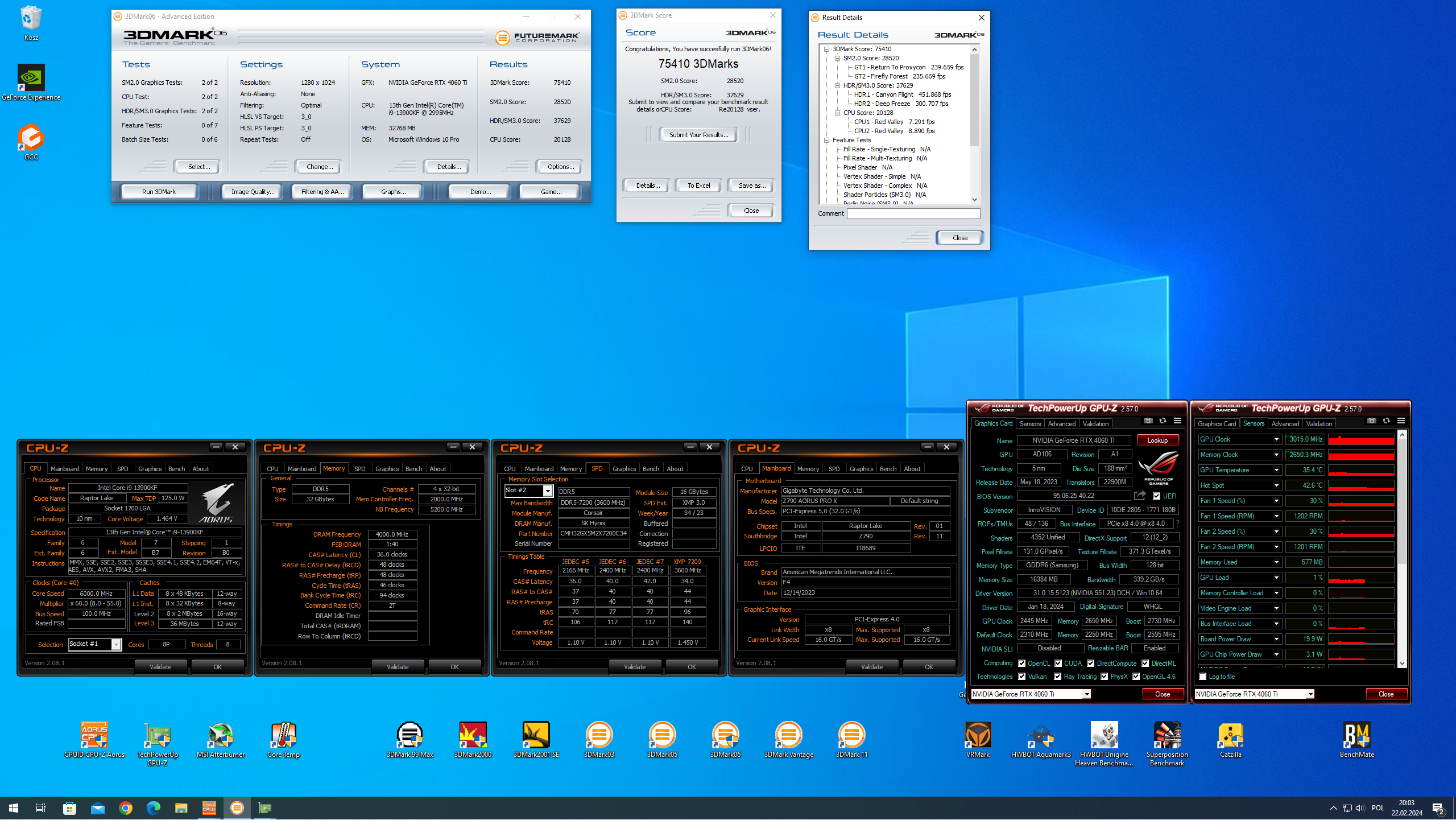Open Windows Start menu
This screenshot has height=820, width=1456.
click(14, 808)
